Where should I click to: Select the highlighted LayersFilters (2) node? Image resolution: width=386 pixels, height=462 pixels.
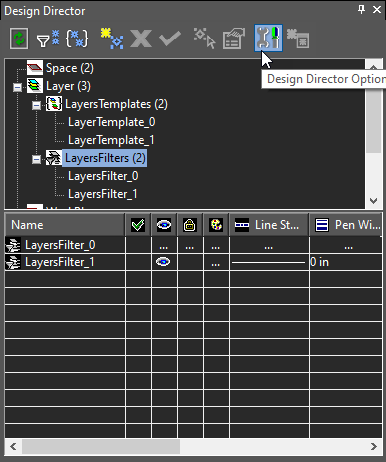coord(105,158)
